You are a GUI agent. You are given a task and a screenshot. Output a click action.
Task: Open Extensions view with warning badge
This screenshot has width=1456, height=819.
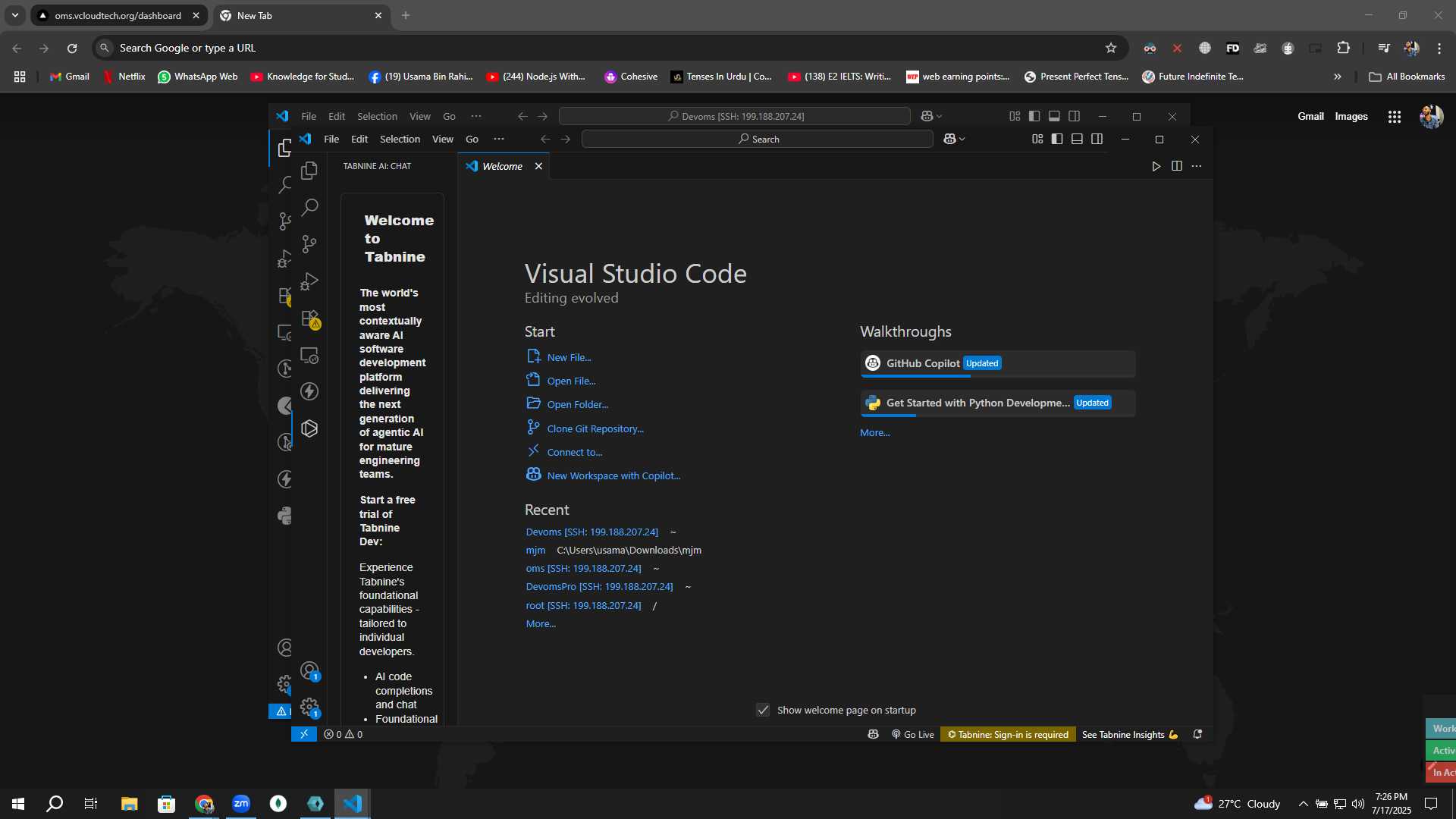pyautogui.click(x=309, y=318)
